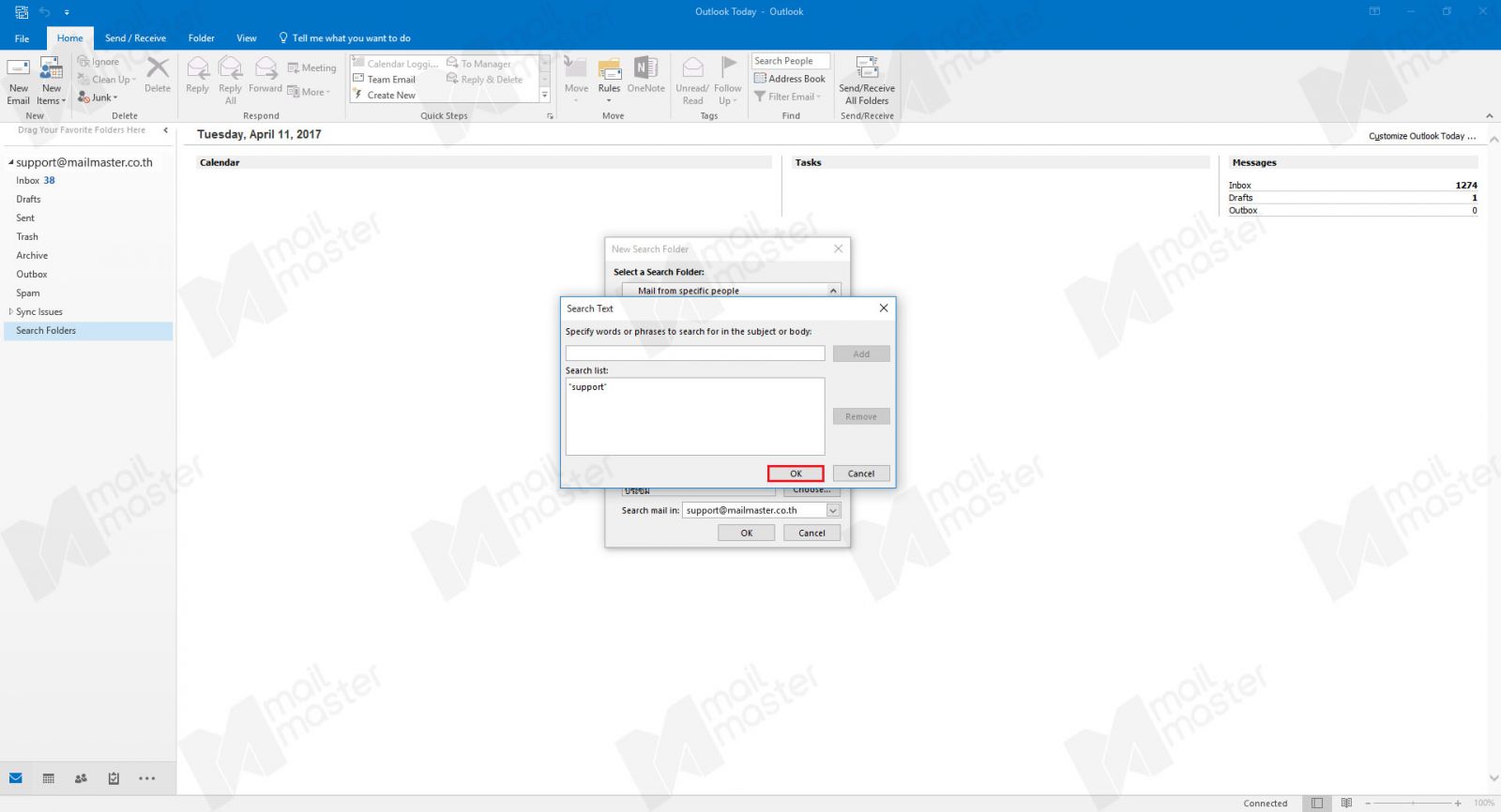Click in the Search People field

[x=791, y=61]
